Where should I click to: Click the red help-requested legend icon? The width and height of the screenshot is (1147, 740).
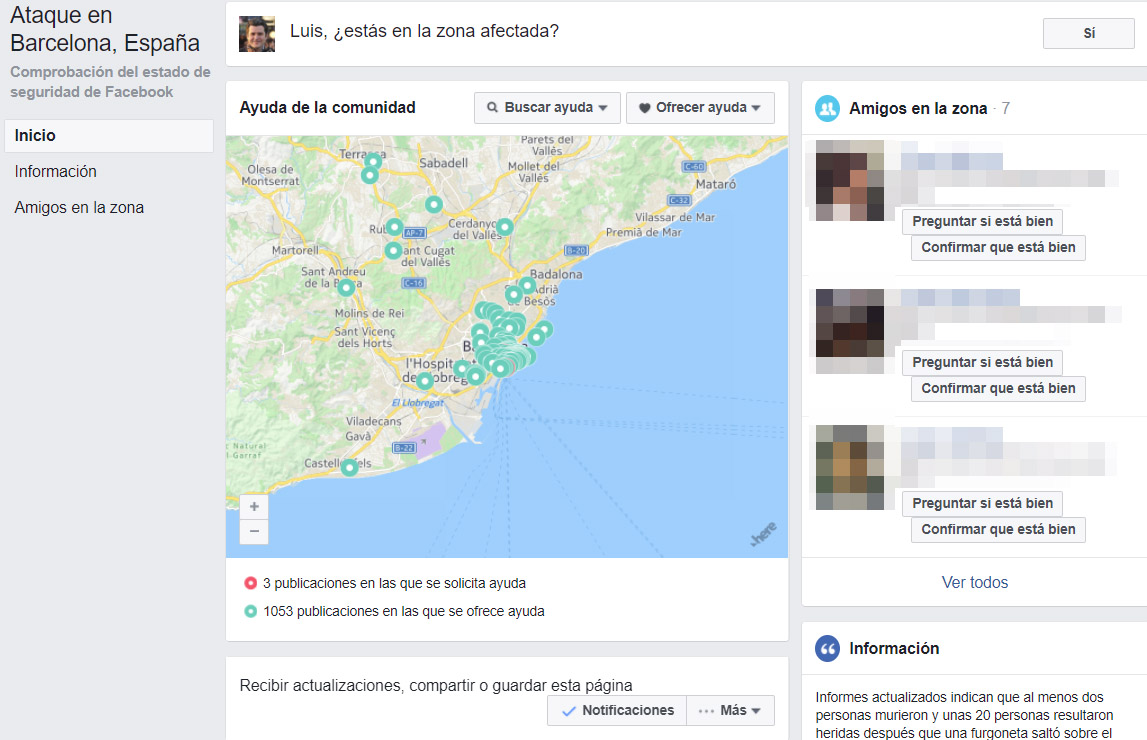(x=250, y=584)
